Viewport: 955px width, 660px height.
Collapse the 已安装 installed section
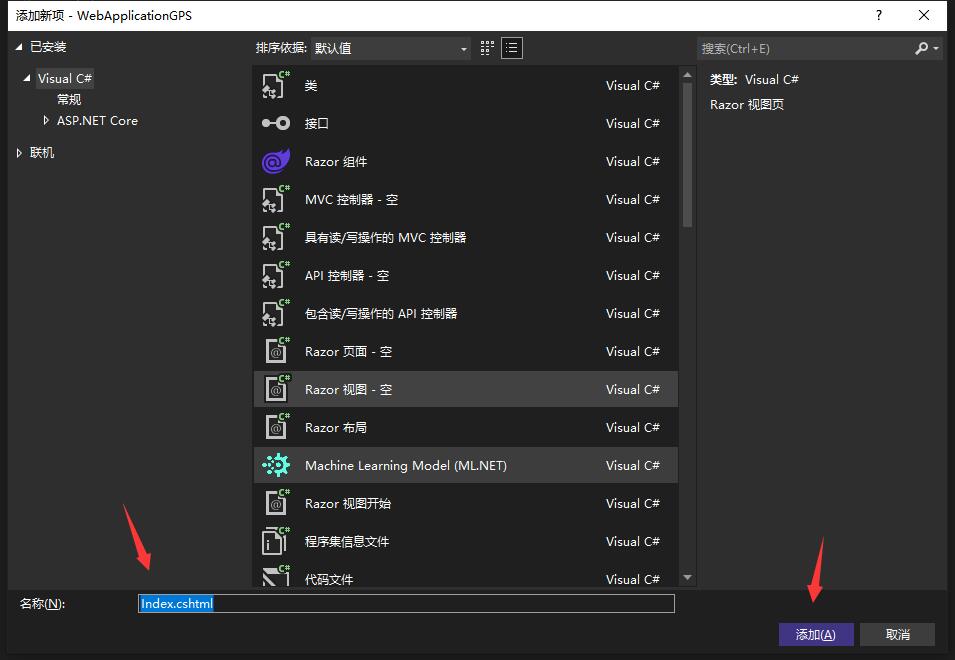pyautogui.click(x=20, y=47)
